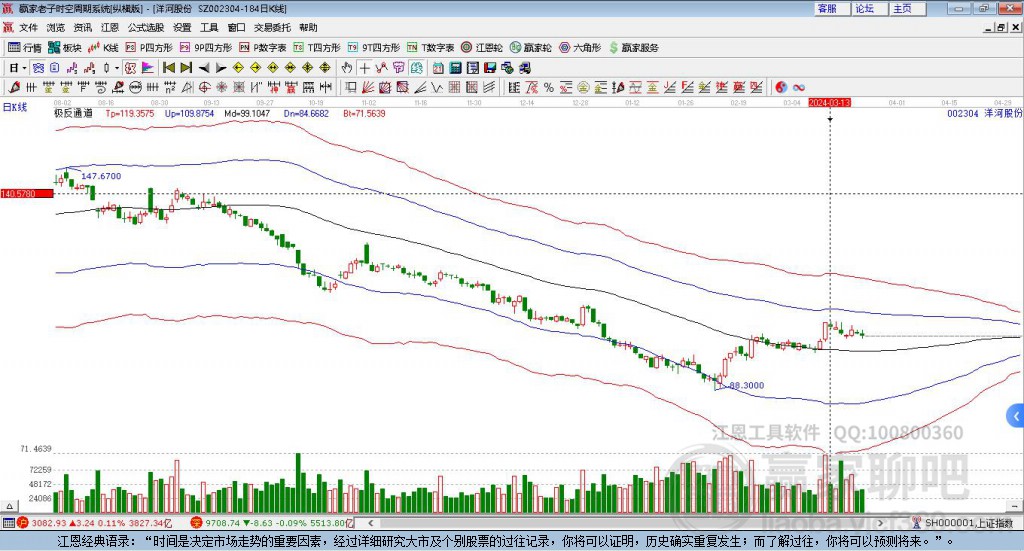This screenshot has height=551, width=1024.
Task: Click the floppy disk save icon
Action: pyautogui.click(x=490, y=68)
